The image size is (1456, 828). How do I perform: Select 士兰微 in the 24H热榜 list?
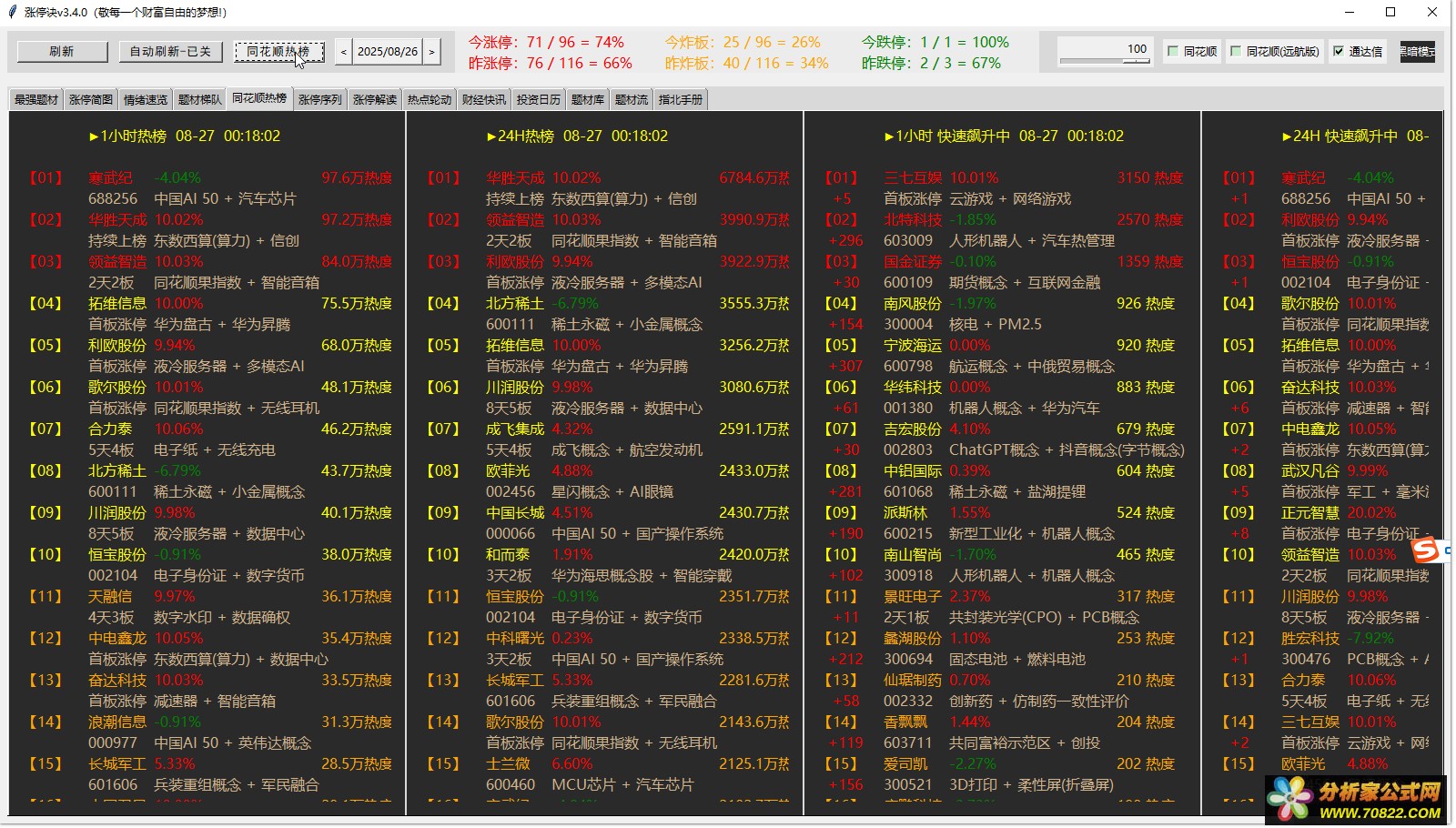pos(508,764)
